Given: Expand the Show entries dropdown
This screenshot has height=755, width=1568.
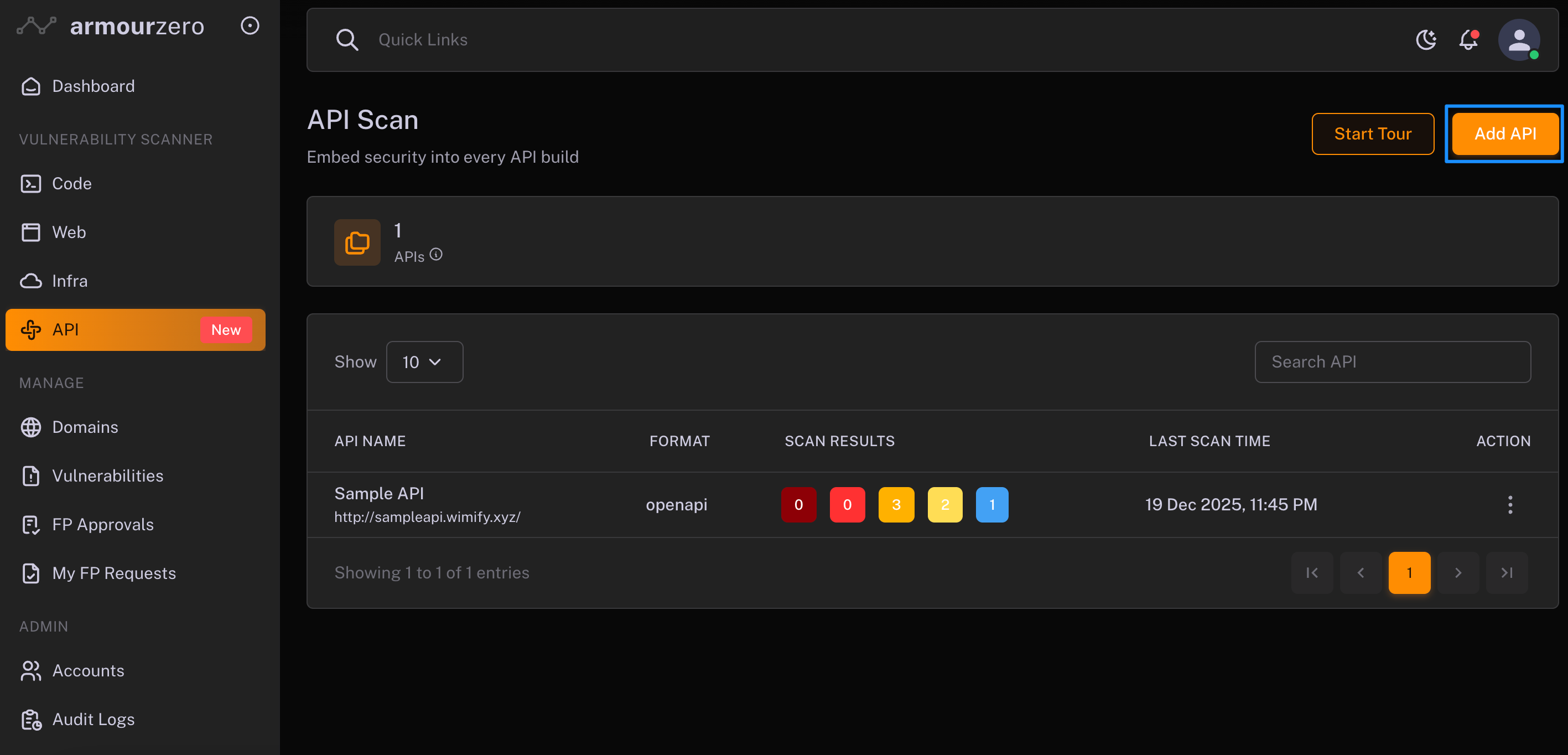Looking at the screenshot, I should click(x=424, y=362).
